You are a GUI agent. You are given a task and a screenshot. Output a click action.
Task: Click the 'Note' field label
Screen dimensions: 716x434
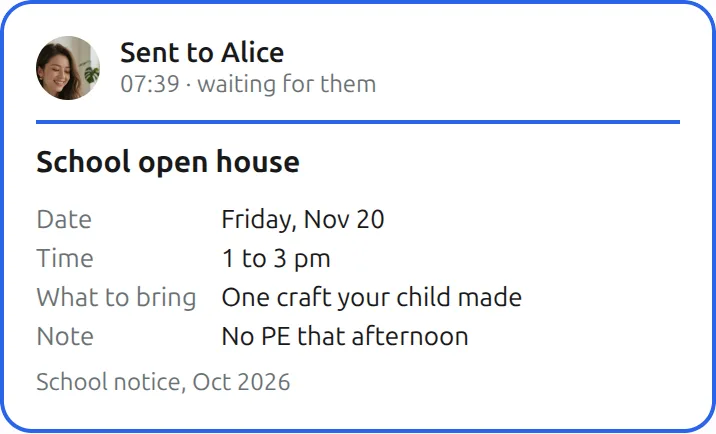[x=65, y=337]
